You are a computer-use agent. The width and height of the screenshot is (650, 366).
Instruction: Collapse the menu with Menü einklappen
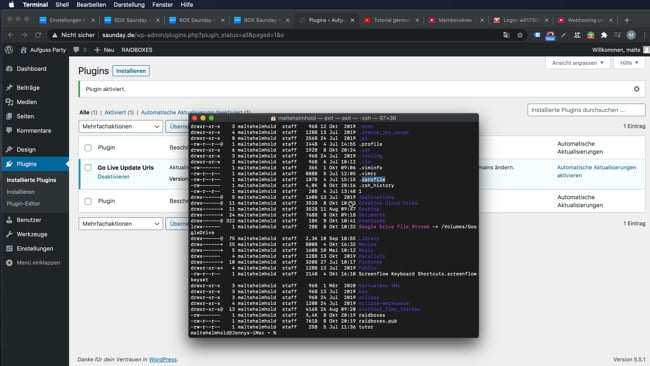(x=38, y=263)
